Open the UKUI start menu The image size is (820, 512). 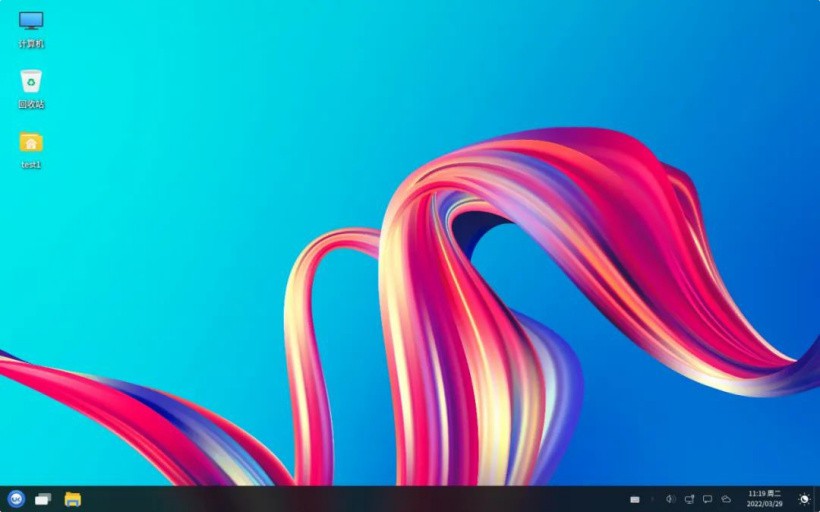[16, 498]
